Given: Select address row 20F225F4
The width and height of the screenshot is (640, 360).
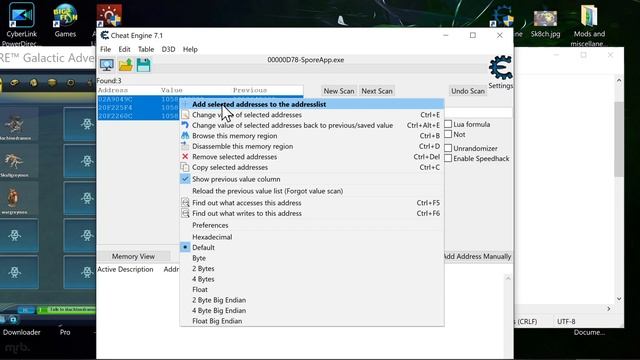Looking at the screenshot, I should 138,108.
